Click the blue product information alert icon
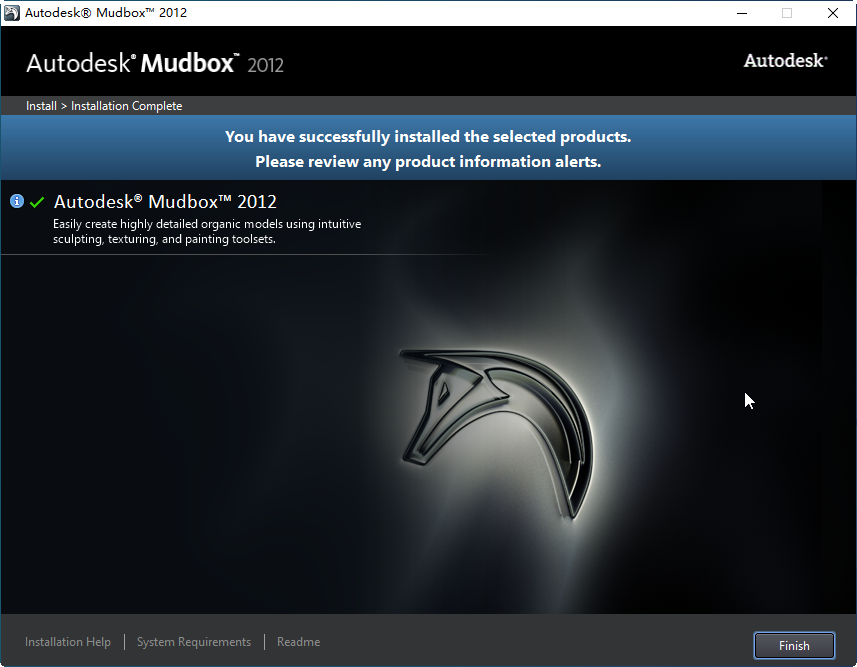 [x=17, y=201]
